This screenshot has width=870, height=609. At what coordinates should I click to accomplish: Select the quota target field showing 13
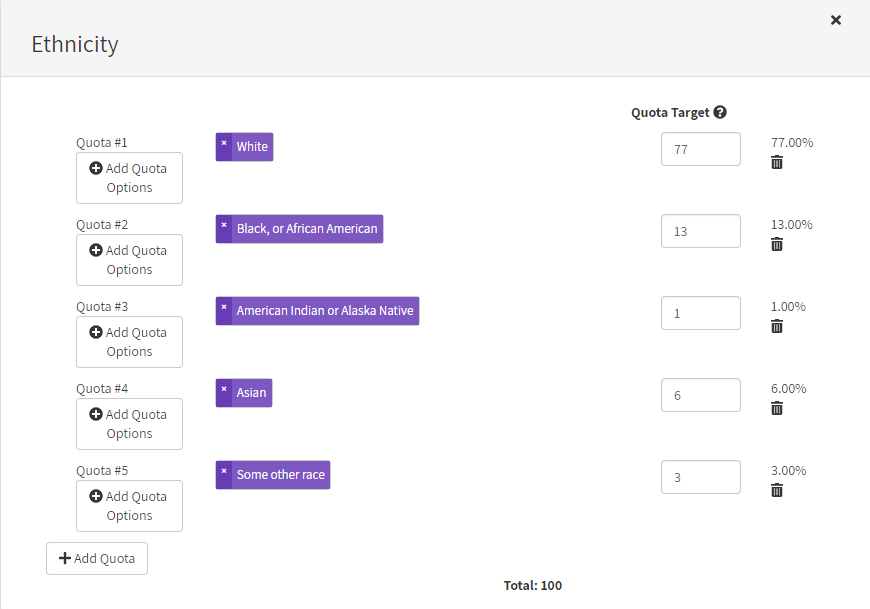tap(700, 231)
